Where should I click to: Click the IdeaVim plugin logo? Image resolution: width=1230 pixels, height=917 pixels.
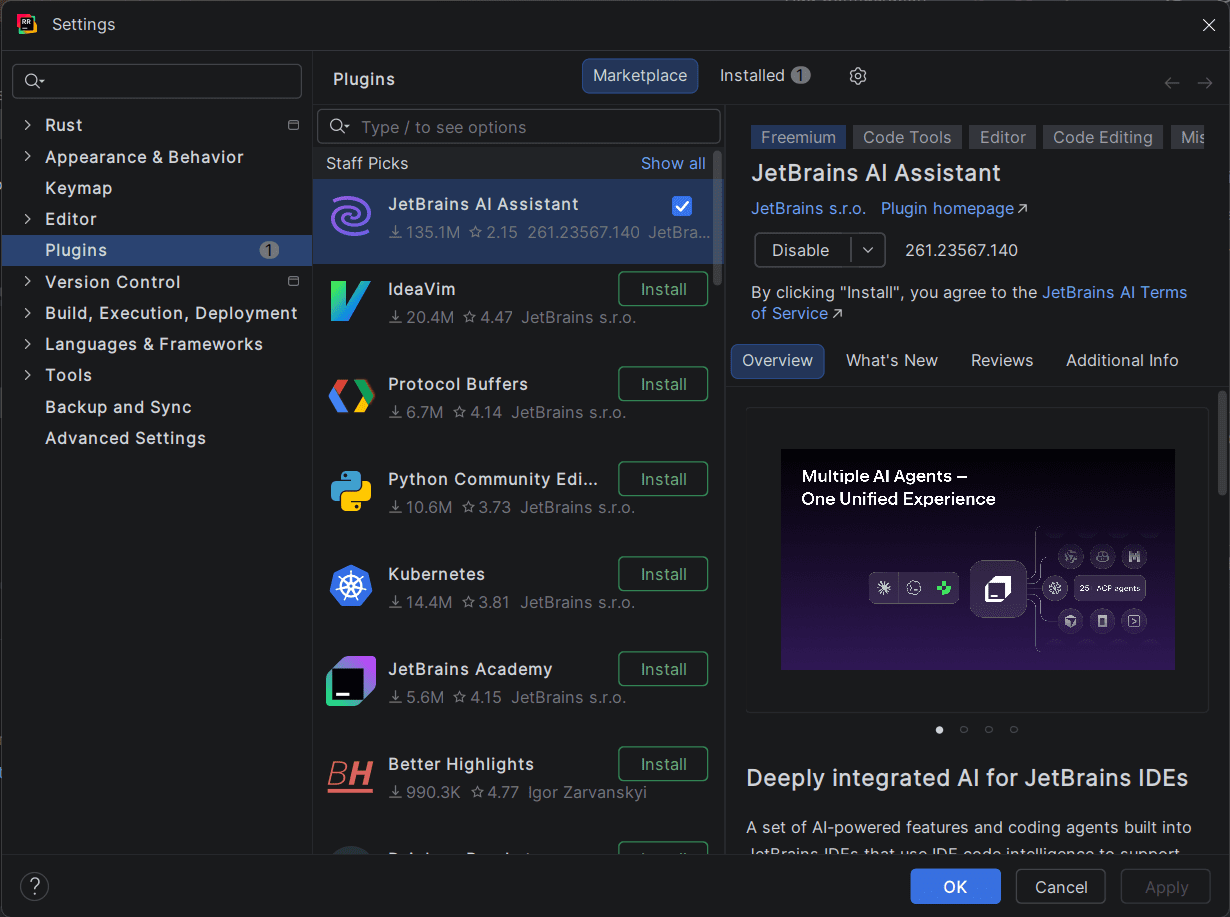(351, 301)
